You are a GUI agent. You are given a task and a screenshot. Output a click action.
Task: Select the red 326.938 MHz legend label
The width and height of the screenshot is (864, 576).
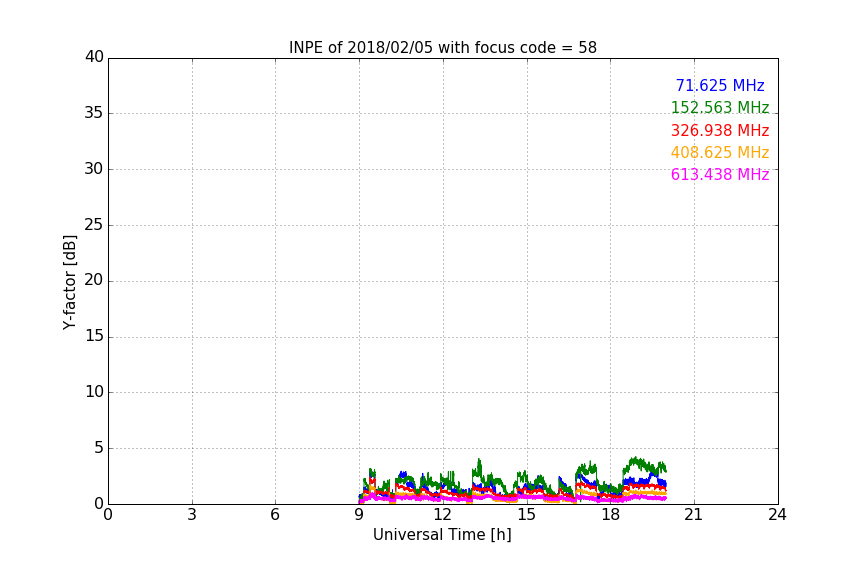click(x=720, y=130)
